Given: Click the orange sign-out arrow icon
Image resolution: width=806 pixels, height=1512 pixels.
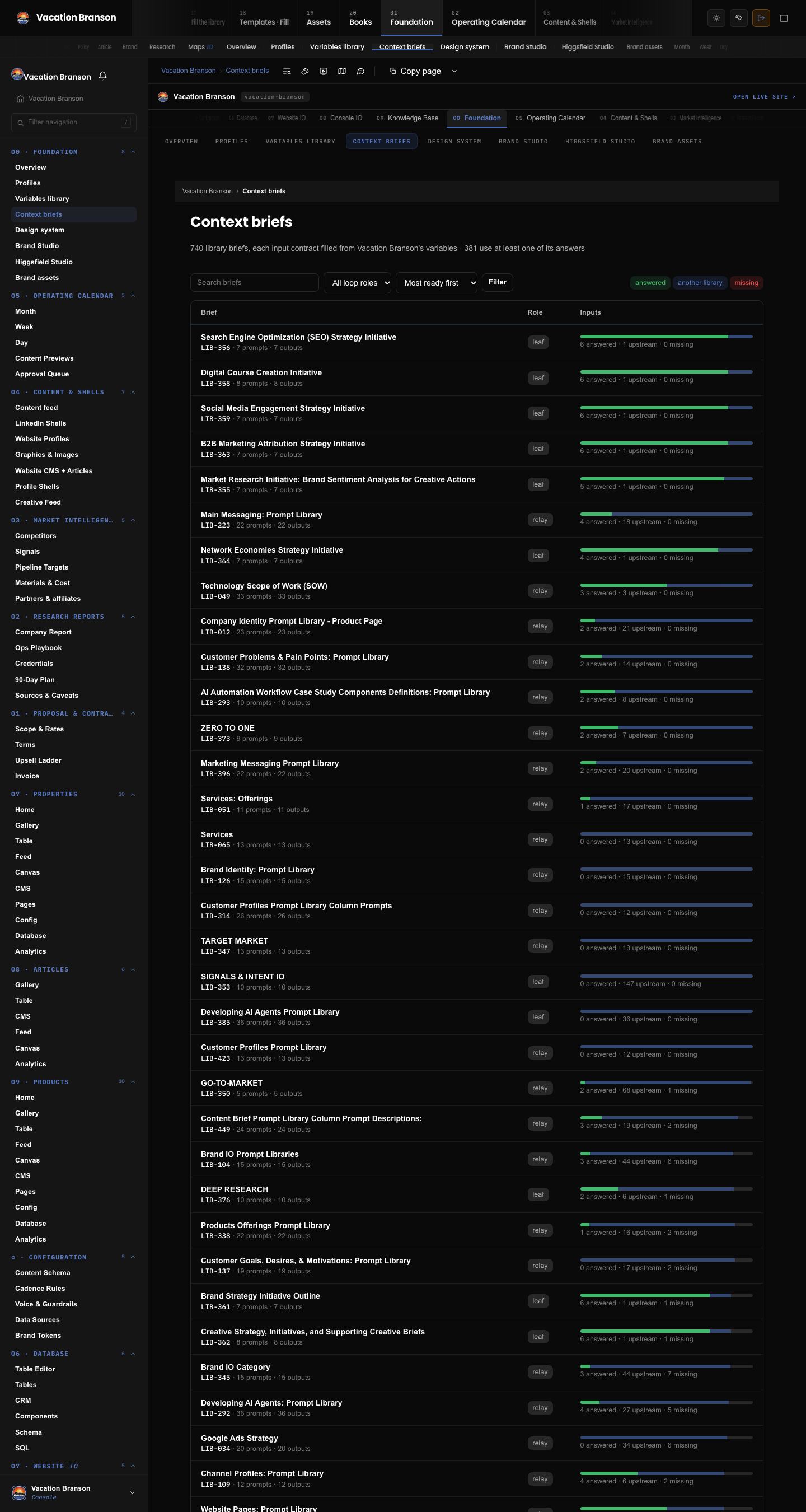Looking at the screenshot, I should [x=761, y=18].
